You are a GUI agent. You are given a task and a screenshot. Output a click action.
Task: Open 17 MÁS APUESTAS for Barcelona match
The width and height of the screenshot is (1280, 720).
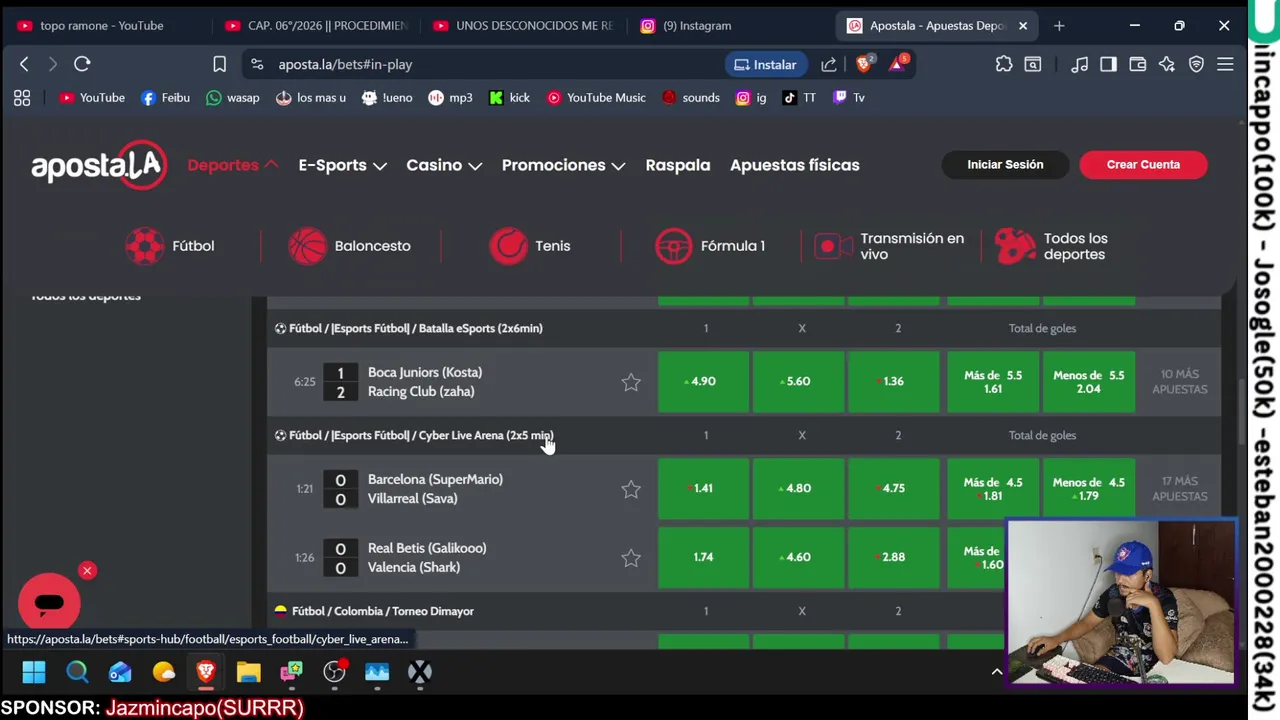(1179, 489)
